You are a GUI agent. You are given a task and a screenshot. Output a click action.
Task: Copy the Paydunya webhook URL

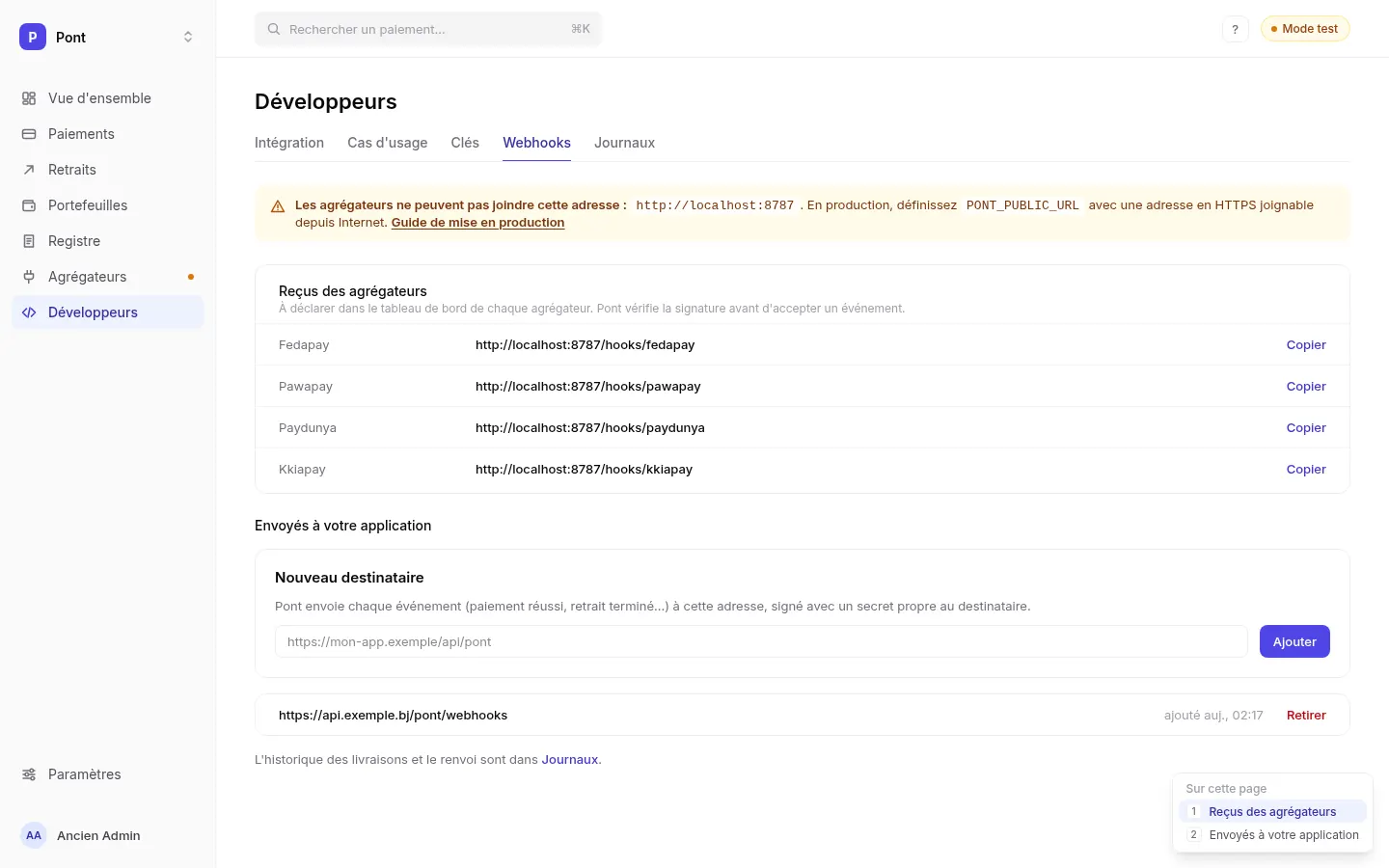pyautogui.click(x=1306, y=428)
